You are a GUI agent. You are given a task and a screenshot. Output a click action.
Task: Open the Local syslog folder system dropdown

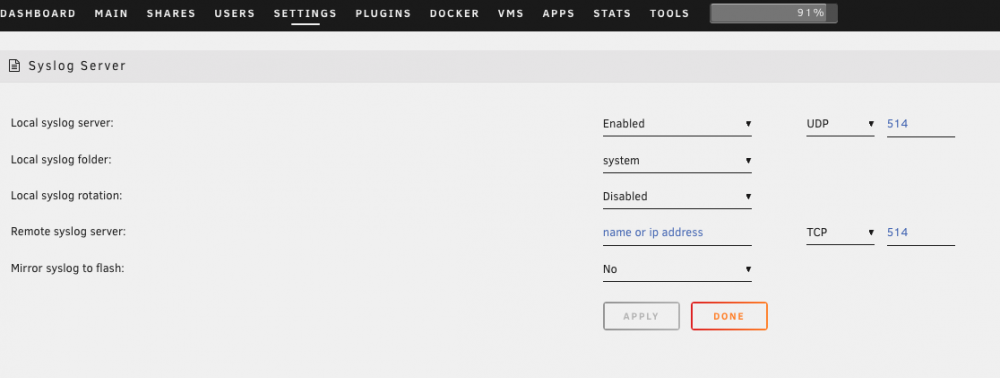(x=677, y=161)
